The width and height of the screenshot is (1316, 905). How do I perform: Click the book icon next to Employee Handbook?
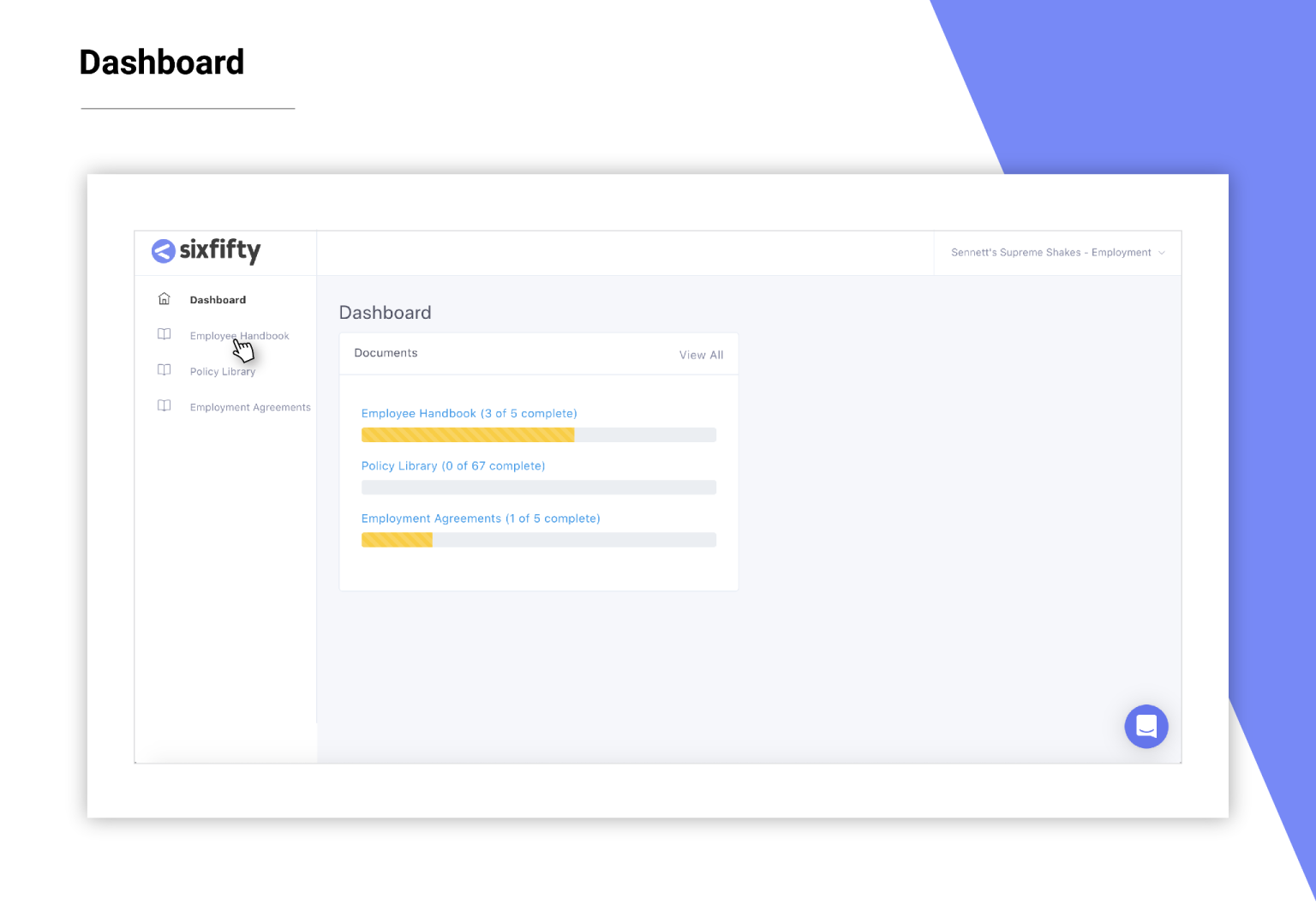coord(164,334)
